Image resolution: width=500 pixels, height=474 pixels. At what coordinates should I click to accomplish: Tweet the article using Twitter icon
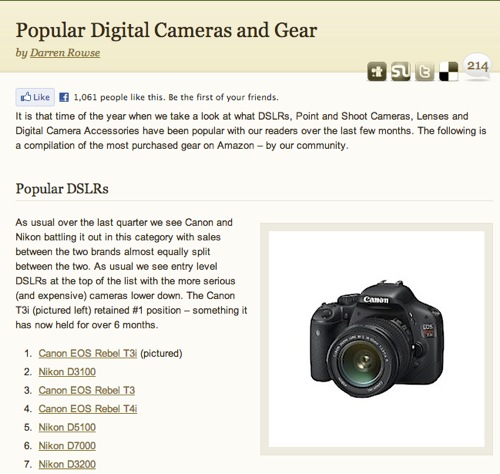425,71
